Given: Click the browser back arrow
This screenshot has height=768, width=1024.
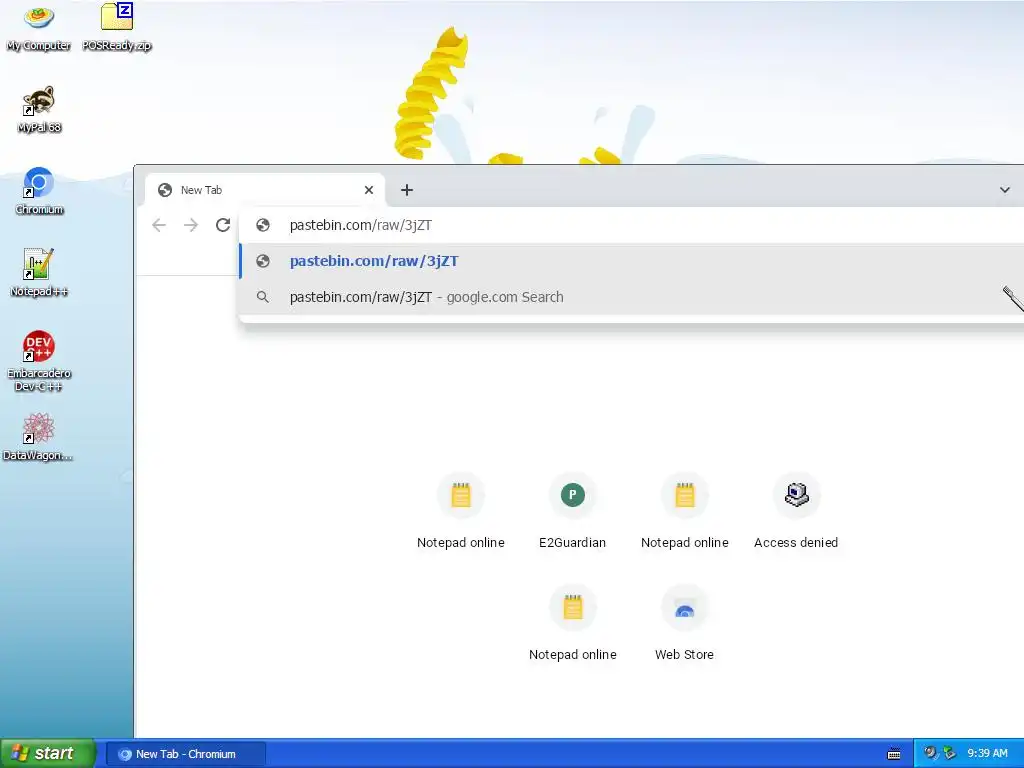Looking at the screenshot, I should (159, 225).
